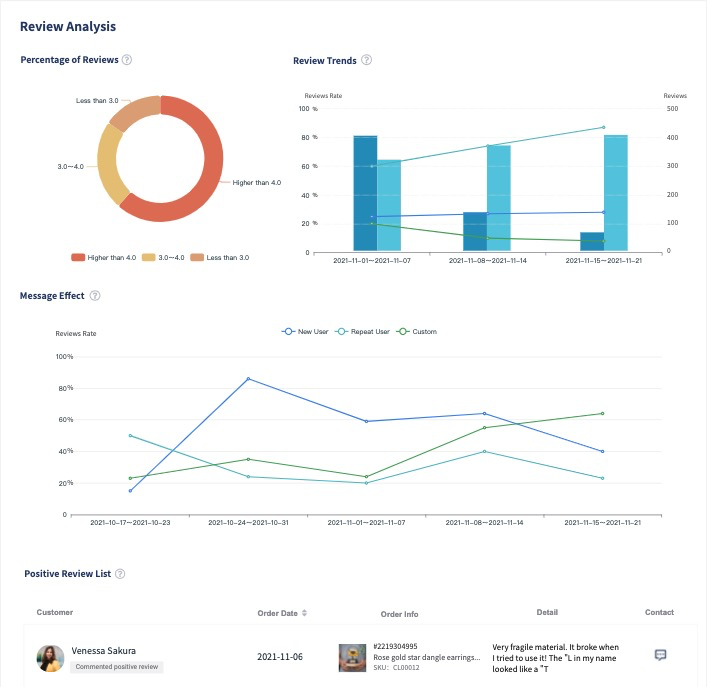Screen dimensions: 707x687
Task: Click dark blue bar for 2021-11-01 week
Action: coord(365,193)
